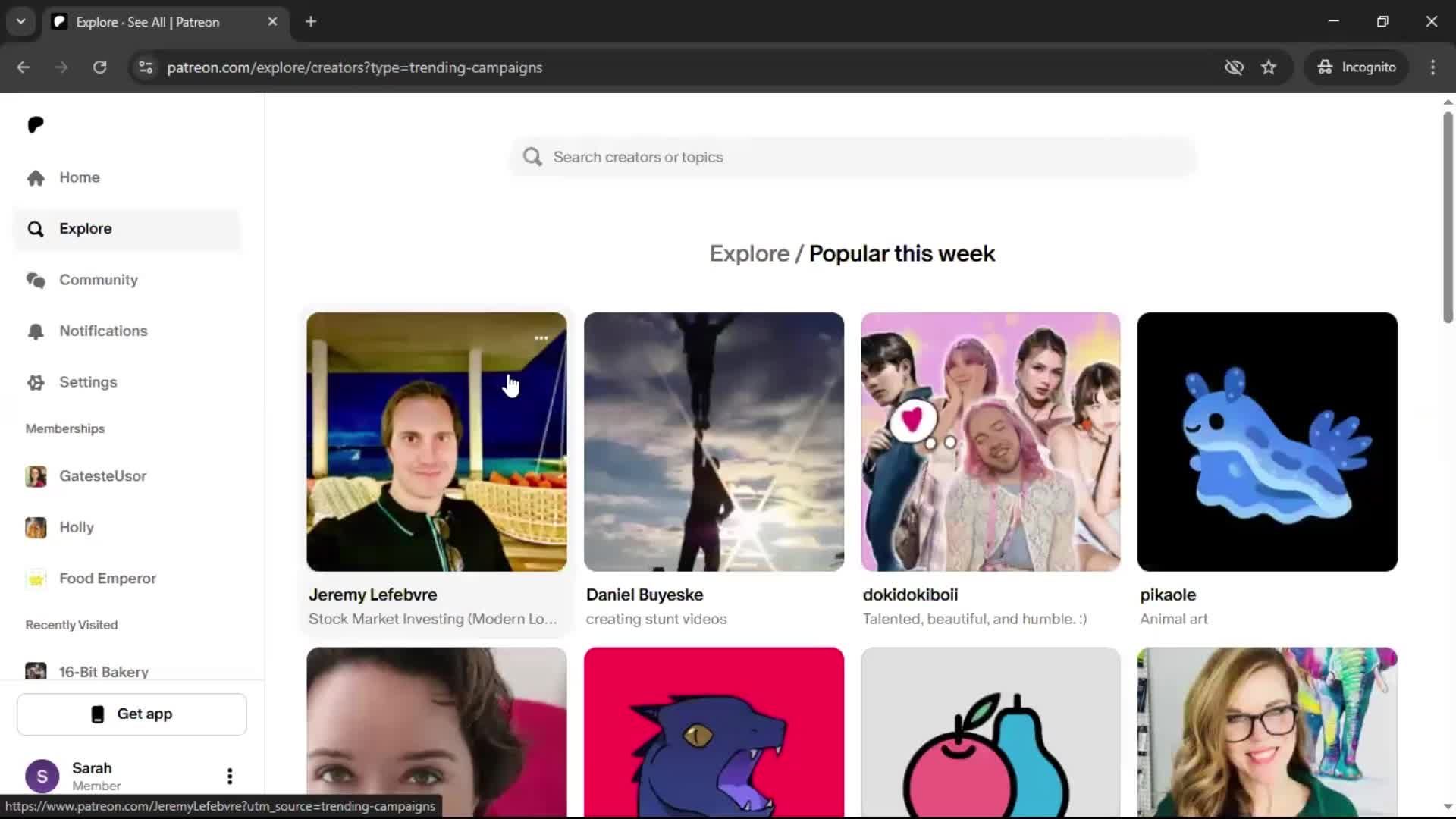This screenshot has height=819, width=1456.
Task: Open pikaole blue slug thumbnail
Action: [x=1267, y=441]
